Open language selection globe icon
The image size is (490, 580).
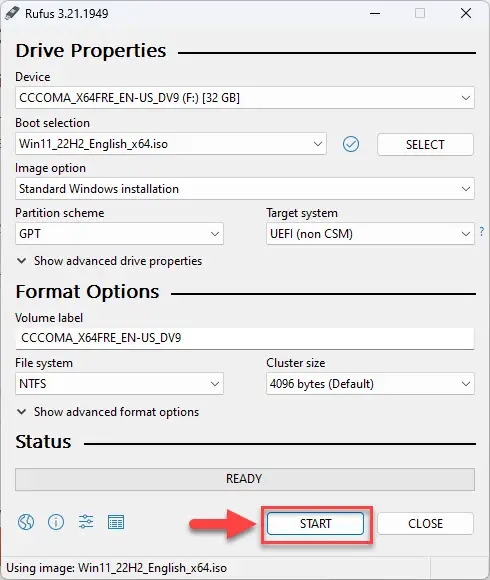[26, 522]
